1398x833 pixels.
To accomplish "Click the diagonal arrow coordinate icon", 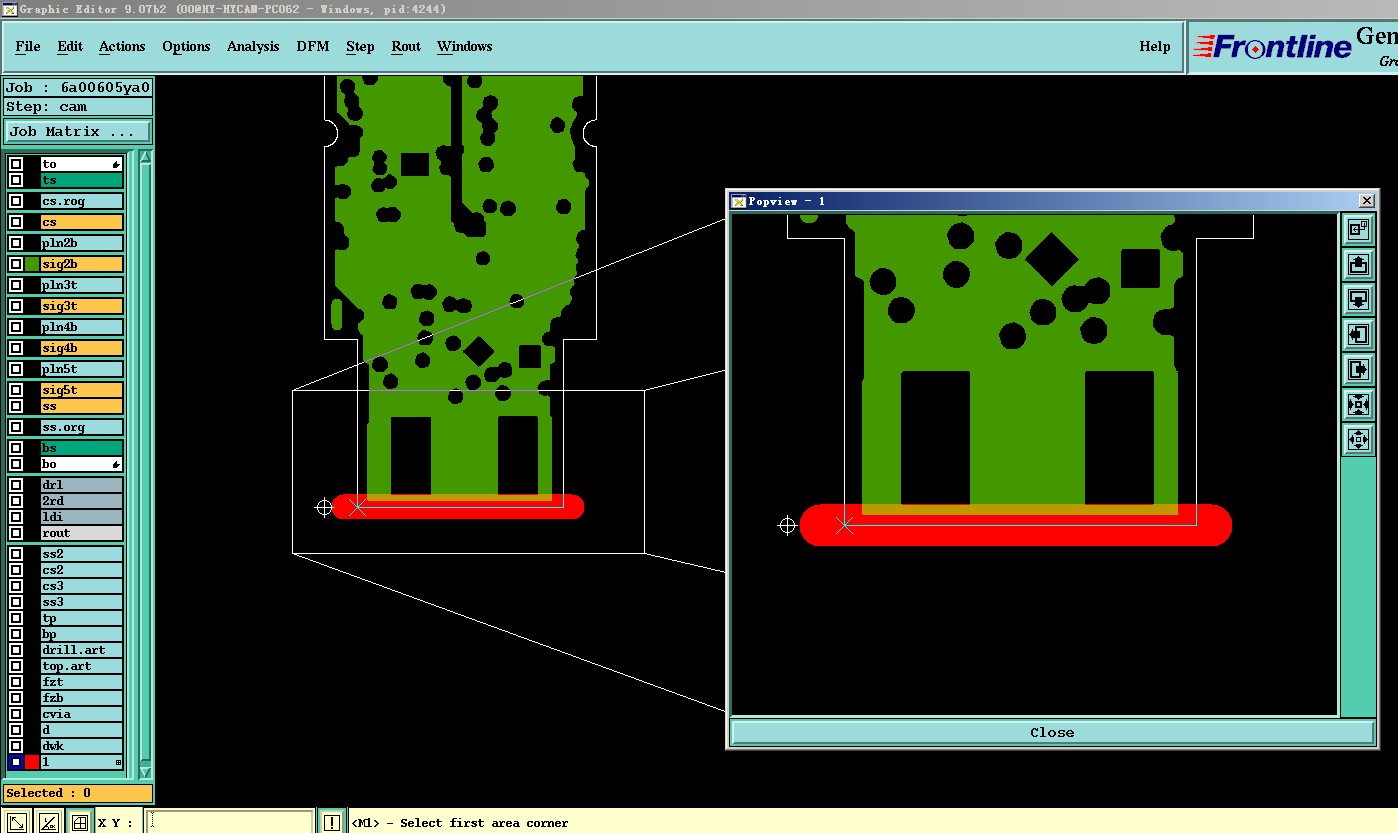I will coord(17,822).
